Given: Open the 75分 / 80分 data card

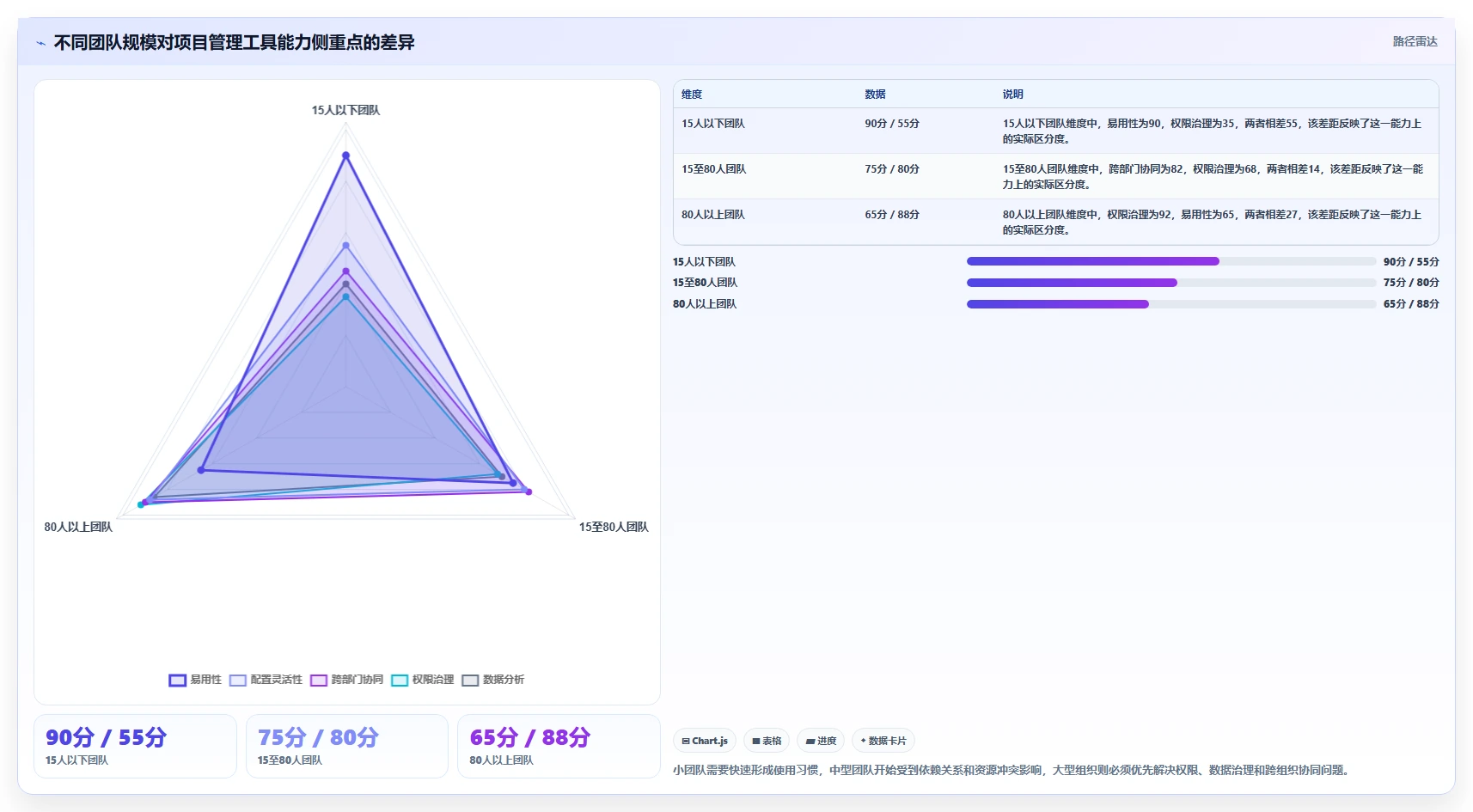Looking at the screenshot, I should point(347,746).
